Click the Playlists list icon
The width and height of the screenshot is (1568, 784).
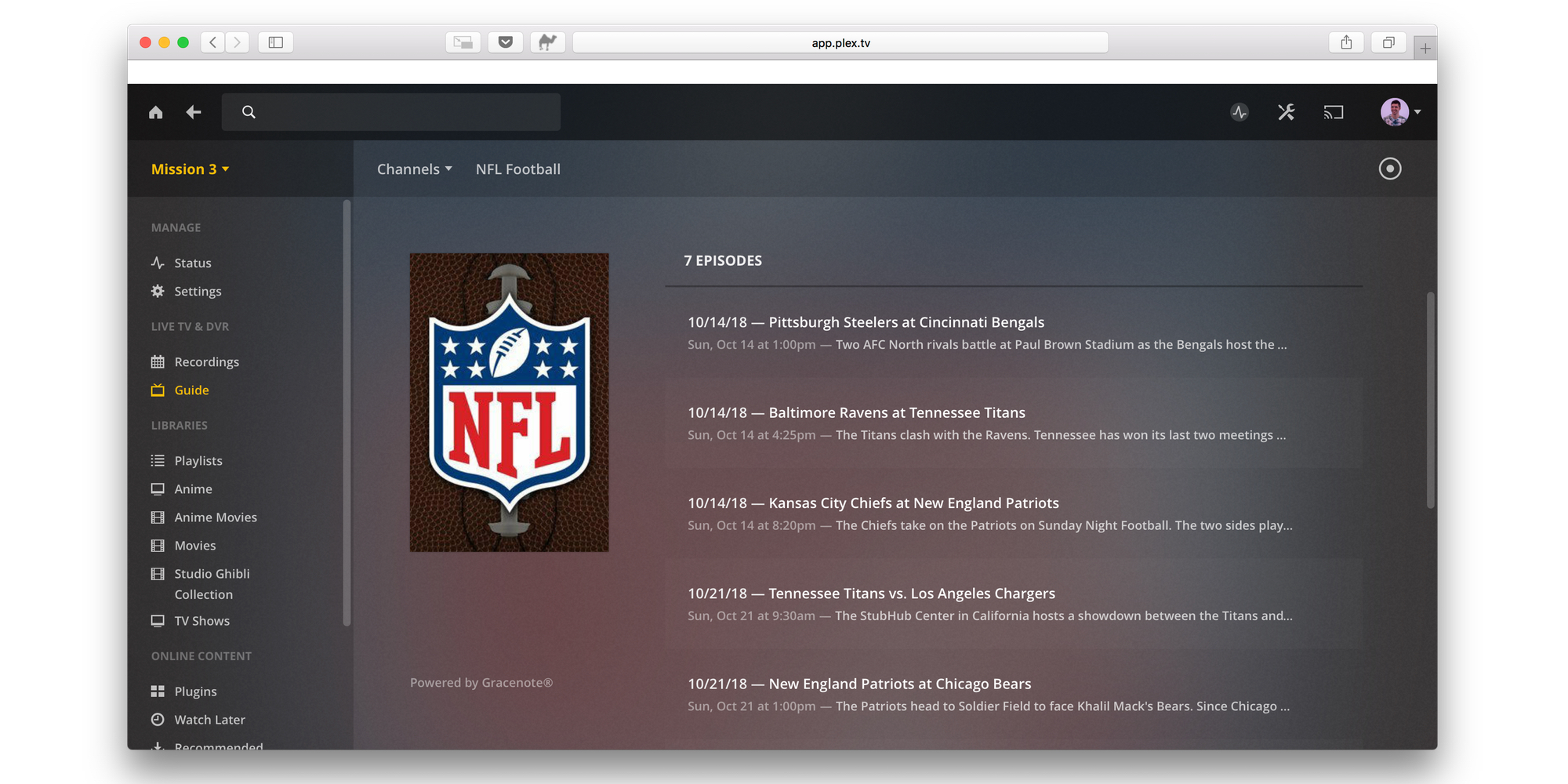pyautogui.click(x=158, y=460)
